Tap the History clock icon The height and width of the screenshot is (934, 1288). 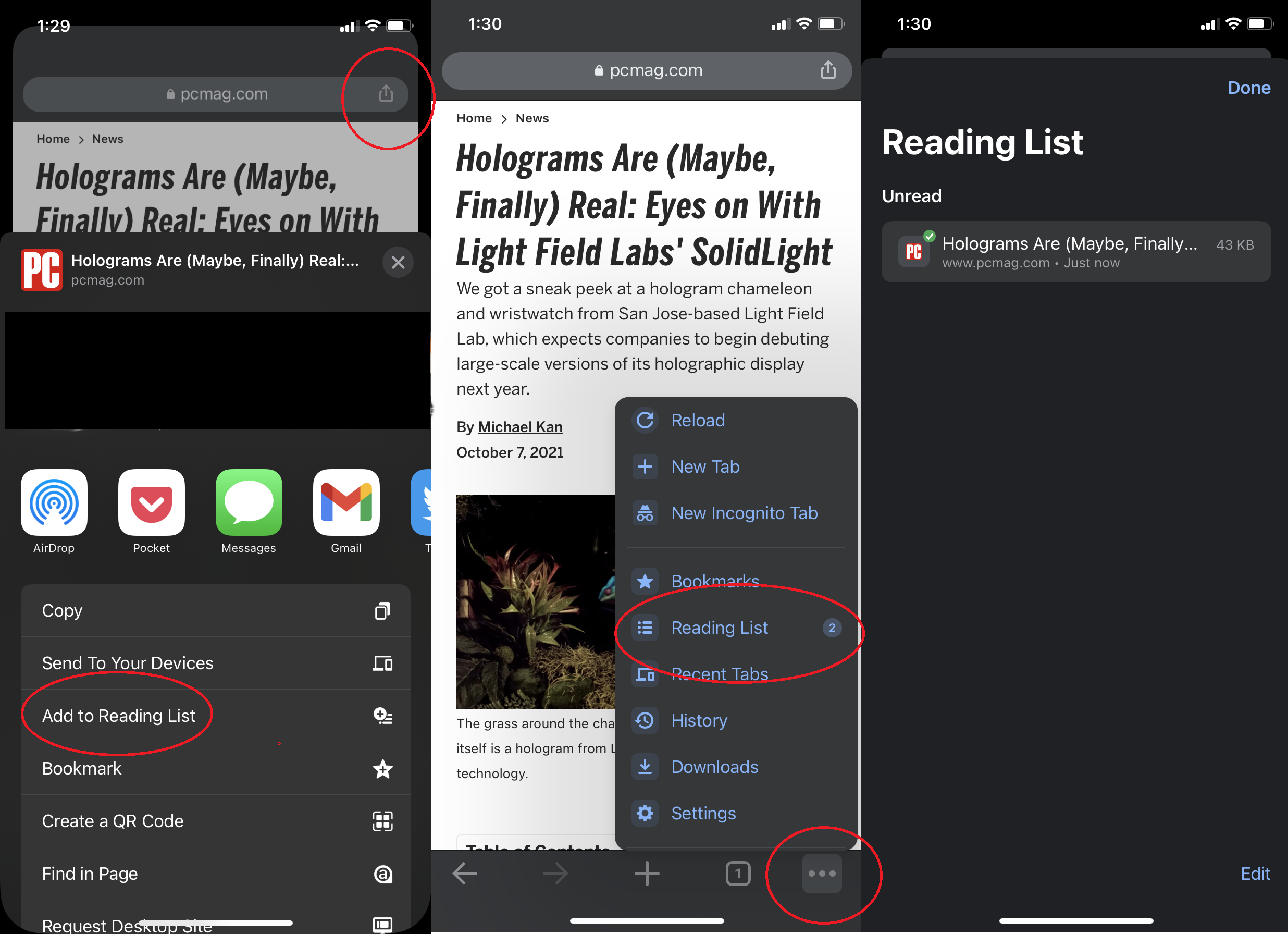(645, 720)
